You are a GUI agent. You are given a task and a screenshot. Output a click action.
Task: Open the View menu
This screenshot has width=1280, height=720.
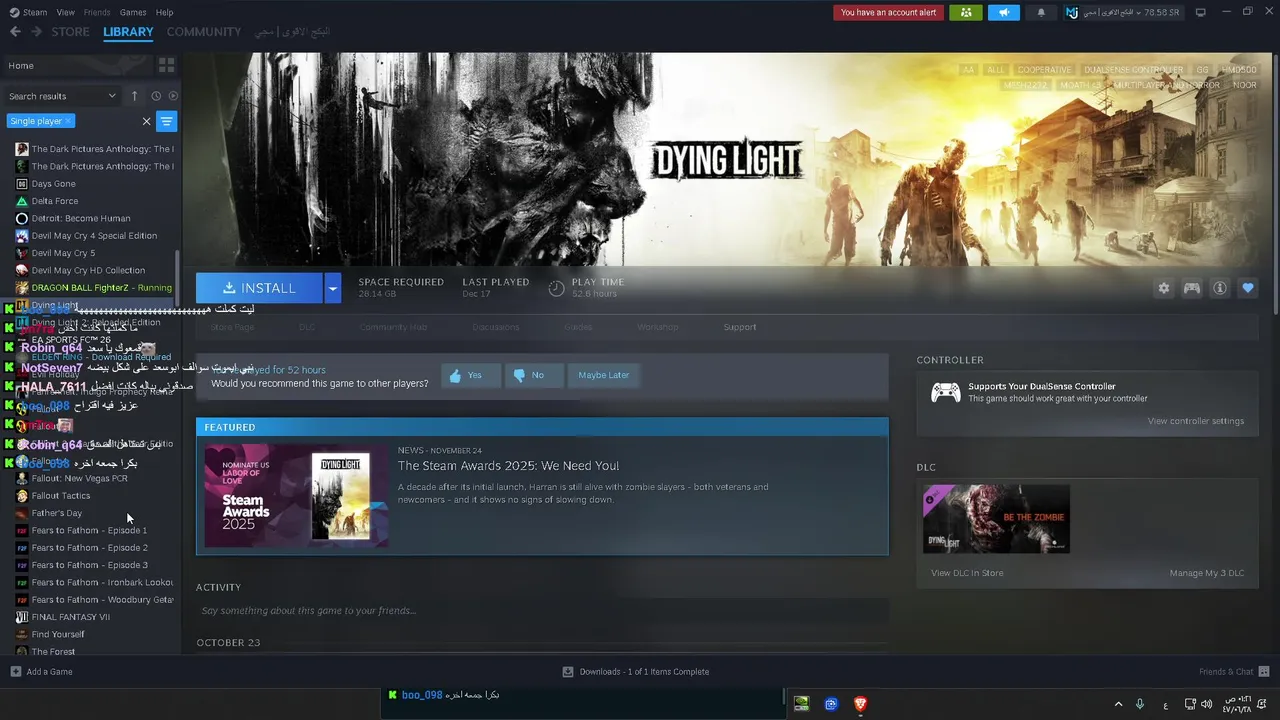click(x=66, y=12)
